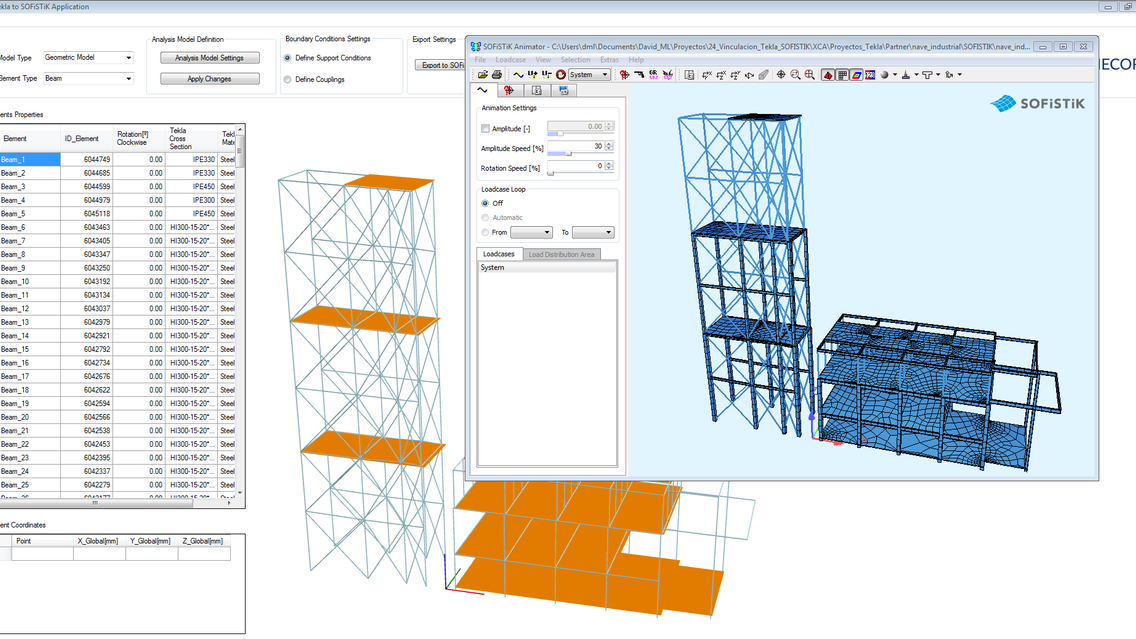The image size is (1136, 639).
Task: Click the Amplitude Speed value field showing 30
Action: point(576,146)
